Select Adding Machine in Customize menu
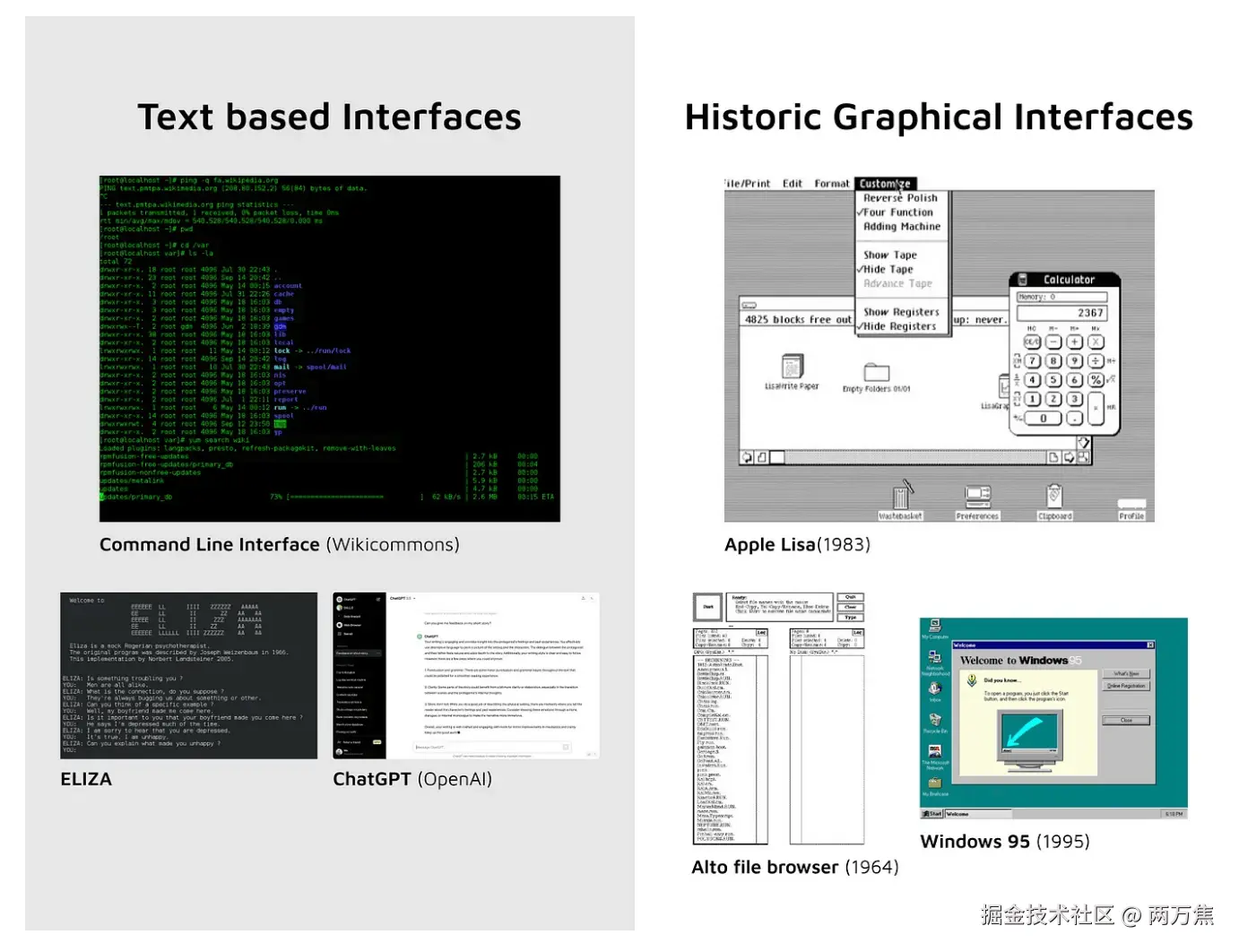Screen dimensions: 1239x952 click(x=902, y=227)
